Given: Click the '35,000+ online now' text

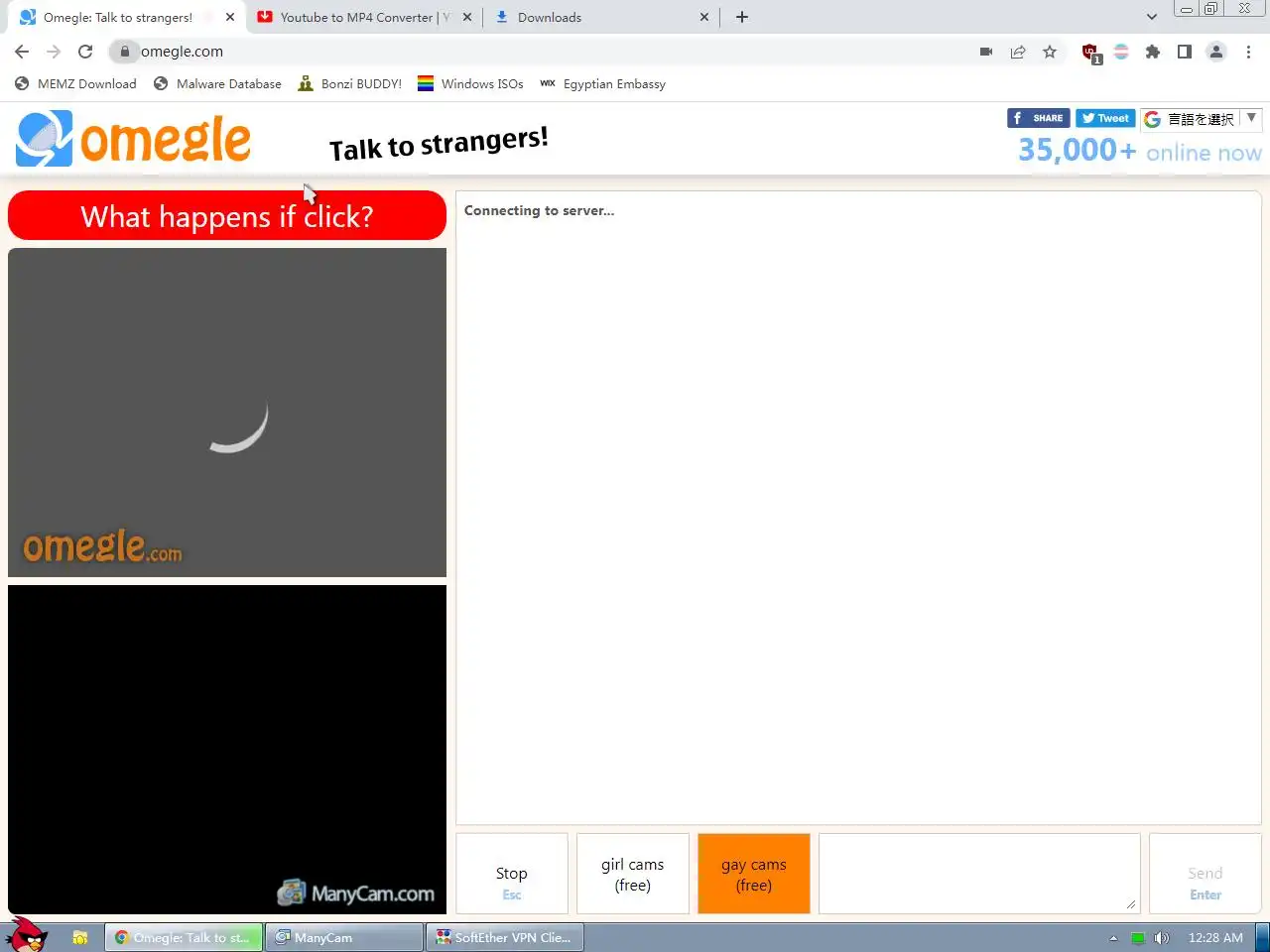Looking at the screenshot, I should click(x=1140, y=151).
